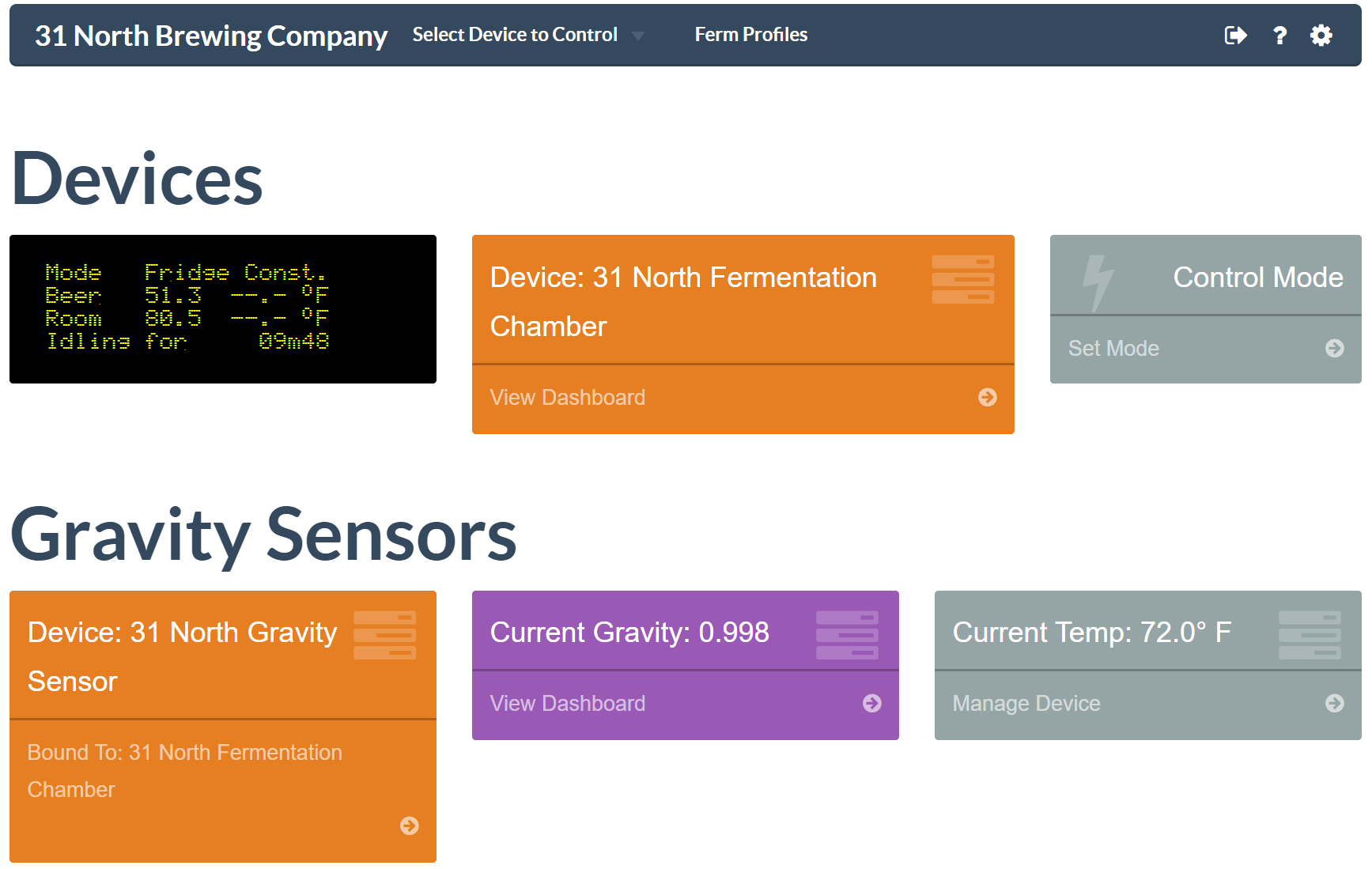The width and height of the screenshot is (1372, 869).
Task: Expand Select Device to Control dropdown
Action: (x=515, y=35)
